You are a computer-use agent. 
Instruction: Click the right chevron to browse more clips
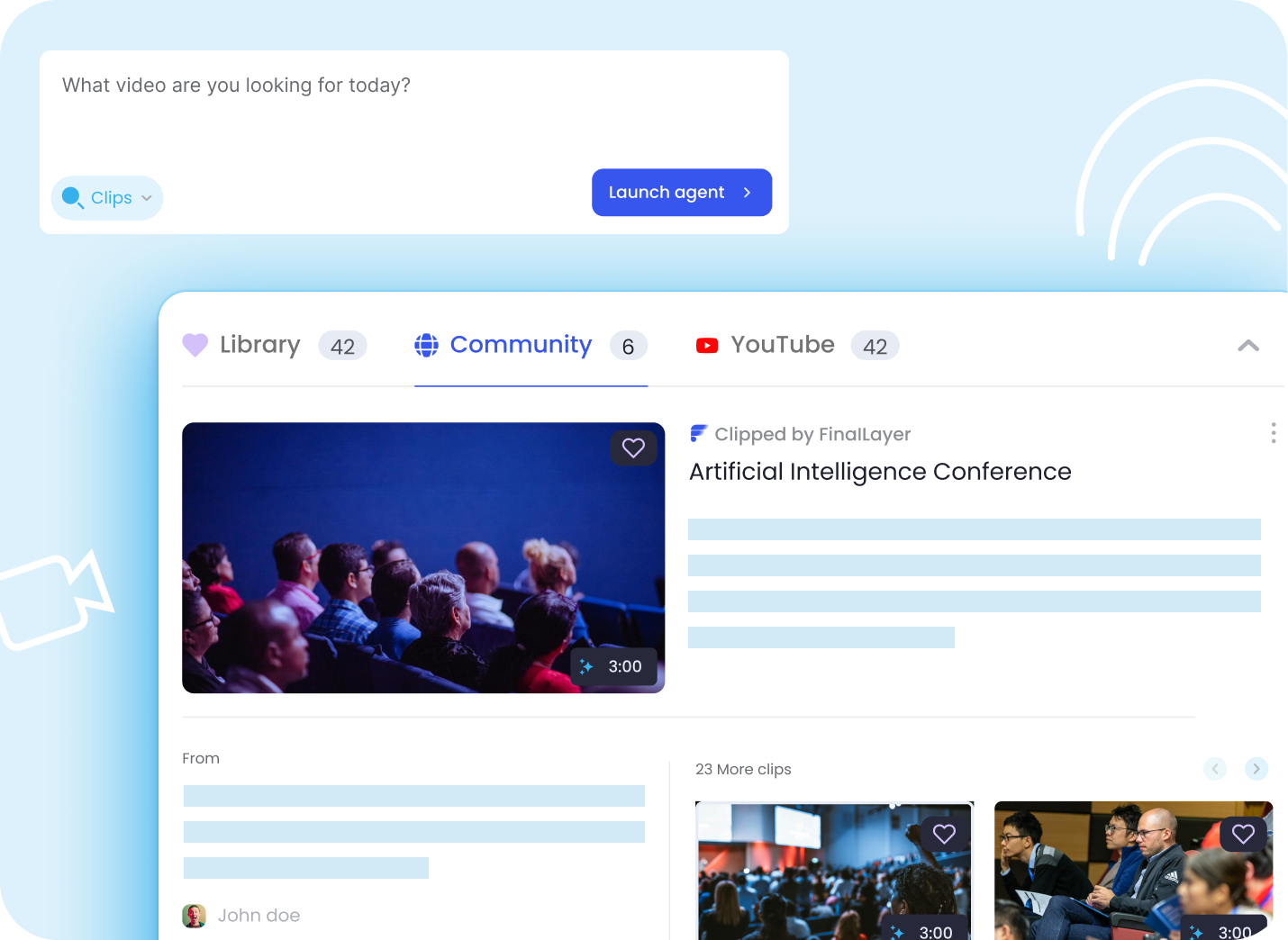(1256, 769)
